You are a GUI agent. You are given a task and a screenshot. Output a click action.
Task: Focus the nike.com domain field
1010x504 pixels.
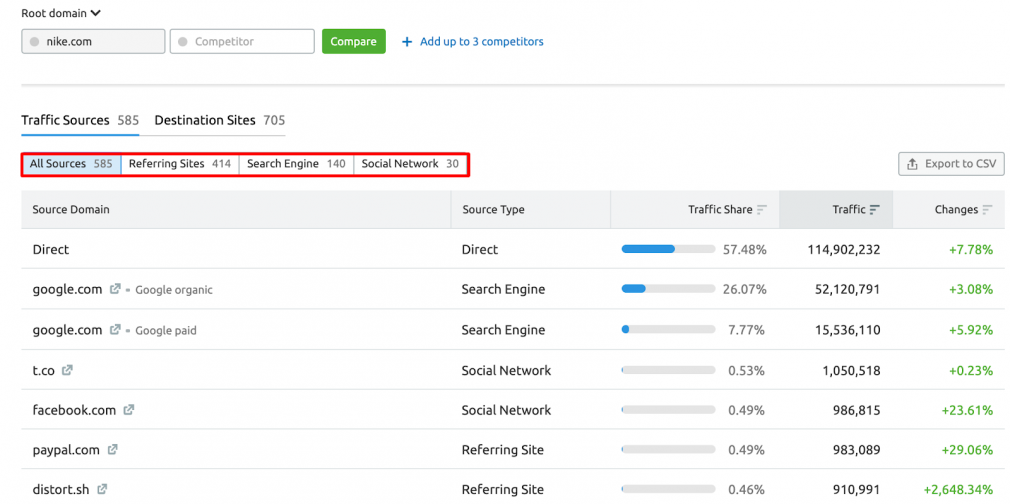[93, 41]
